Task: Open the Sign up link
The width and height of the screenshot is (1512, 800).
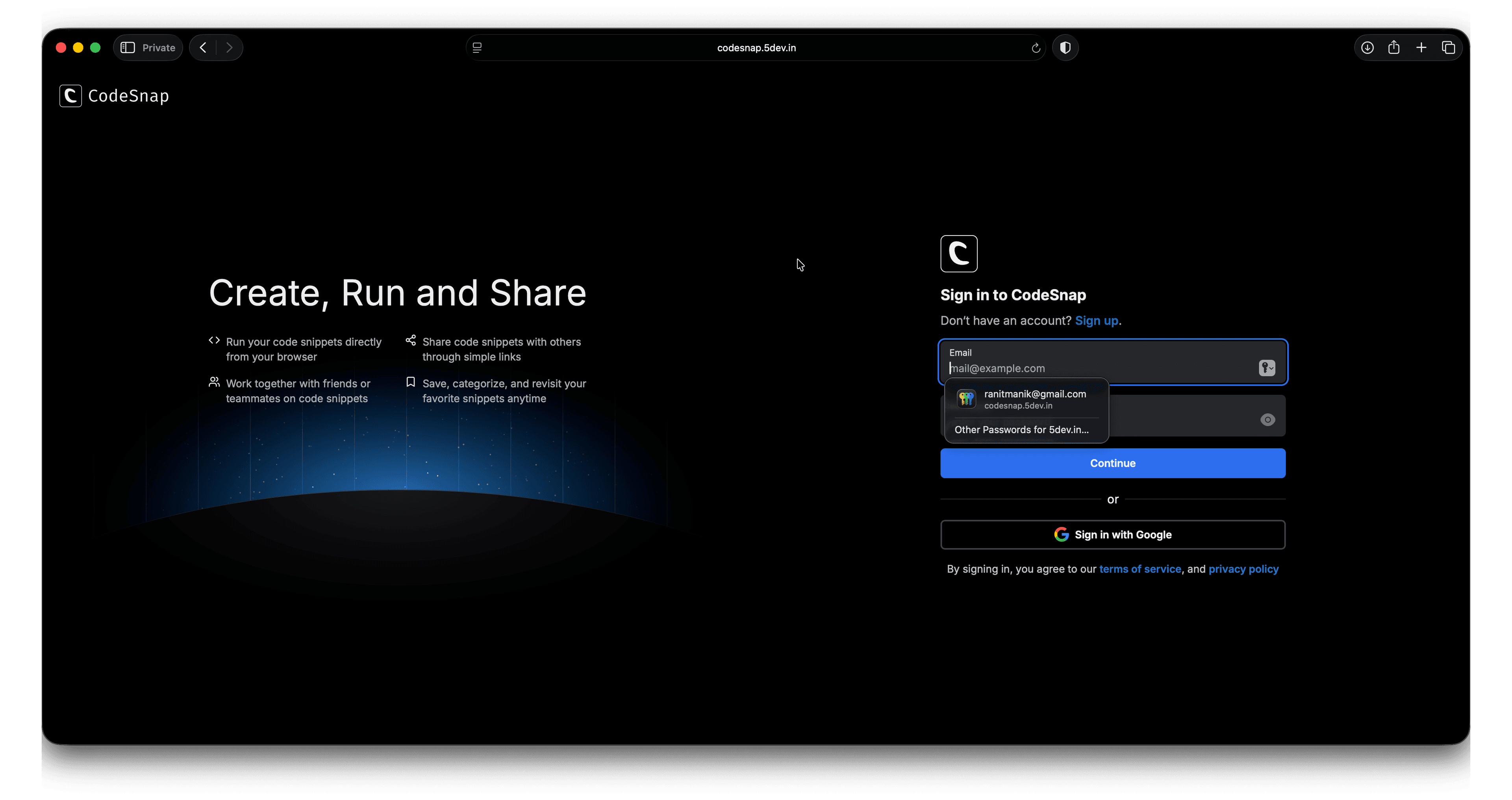Action: 1096,321
